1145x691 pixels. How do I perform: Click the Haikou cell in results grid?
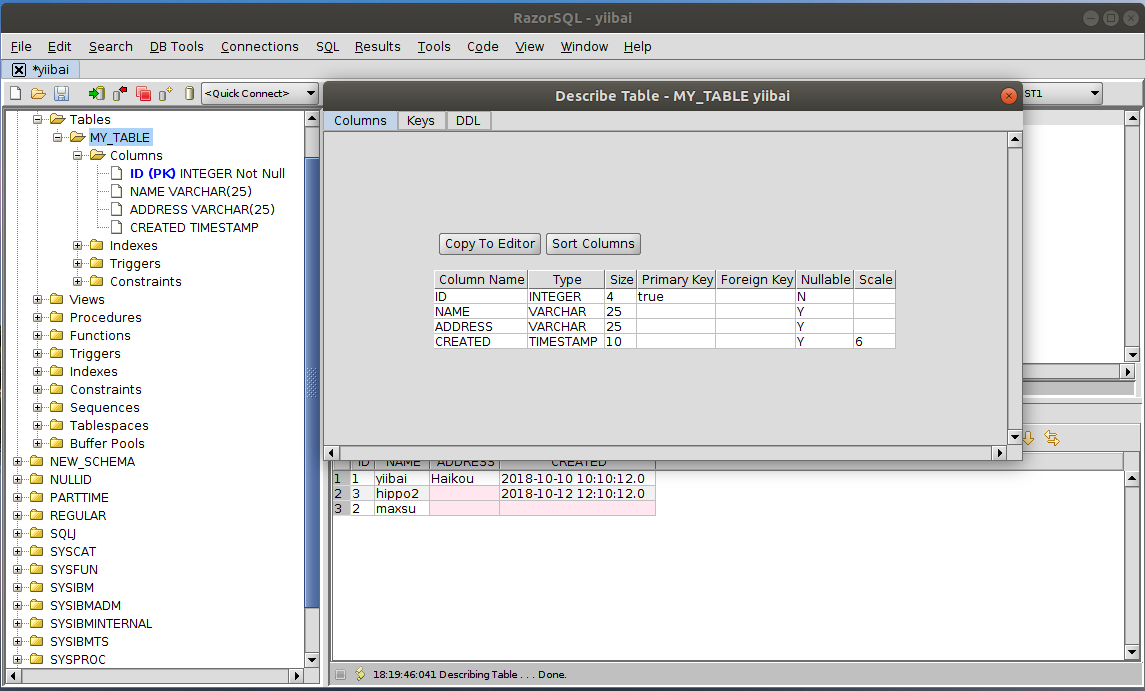pyautogui.click(x=464, y=478)
